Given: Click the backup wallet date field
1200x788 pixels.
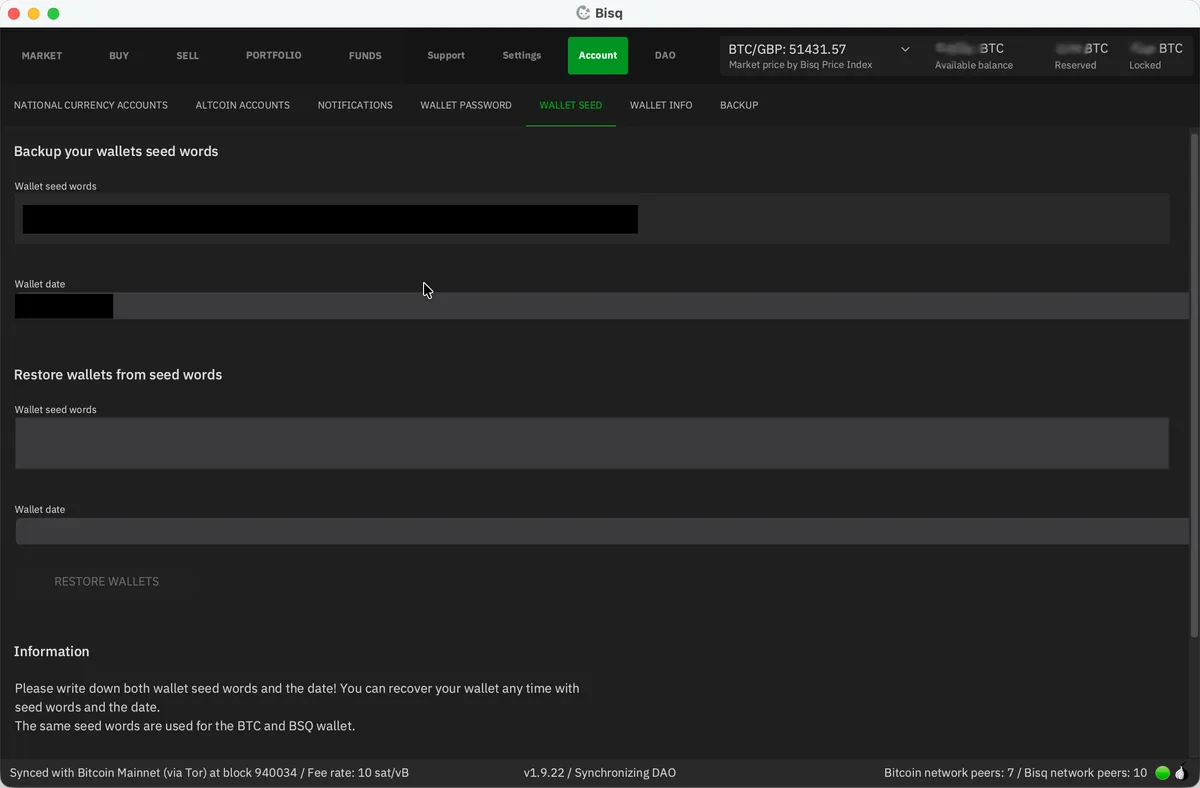Looking at the screenshot, I should click(x=602, y=306).
